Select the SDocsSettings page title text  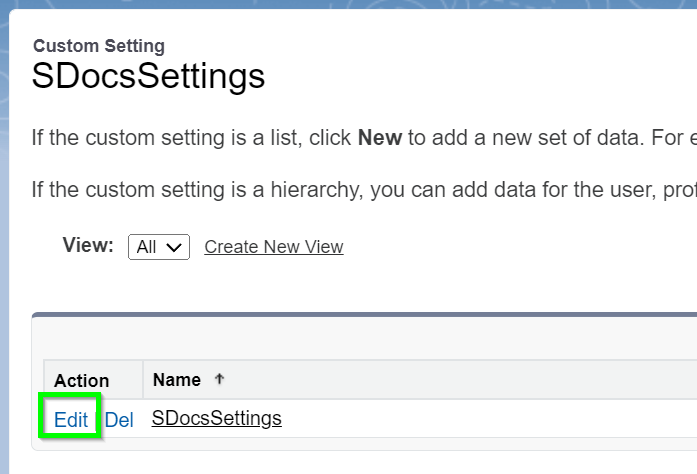148,76
